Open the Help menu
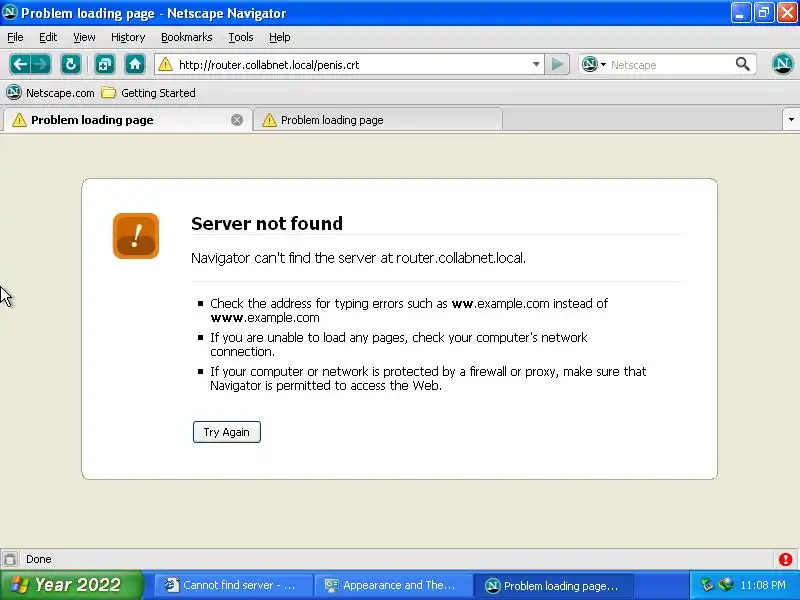 280,37
